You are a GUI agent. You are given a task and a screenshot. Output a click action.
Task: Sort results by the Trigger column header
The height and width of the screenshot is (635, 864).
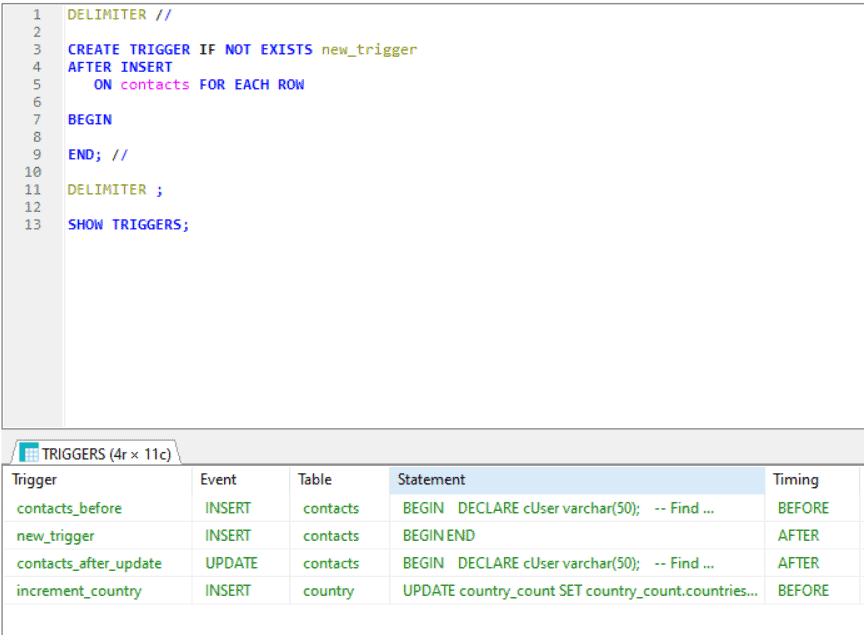tap(34, 480)
